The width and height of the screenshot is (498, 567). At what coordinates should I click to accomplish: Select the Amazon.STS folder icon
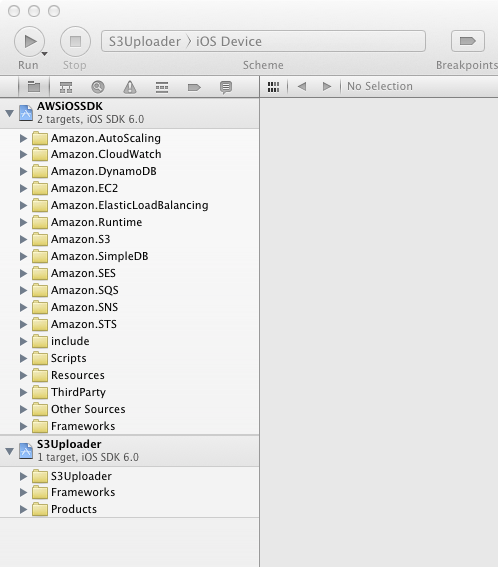click(40, 324)
